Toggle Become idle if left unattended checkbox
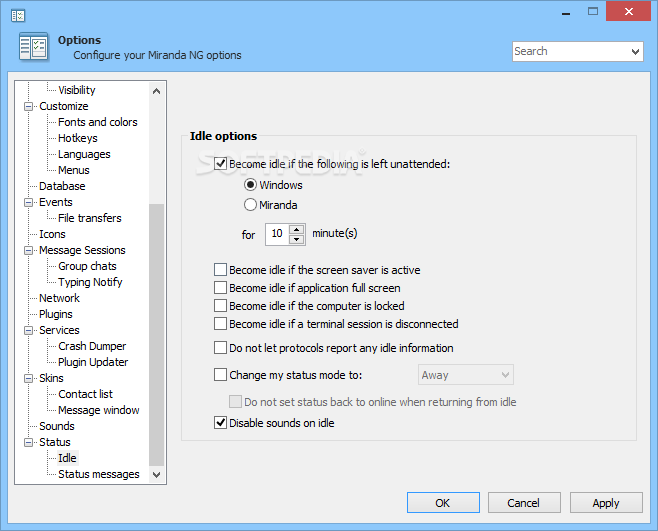The width and height of the screenshot is (658, 531). [220, 163]
